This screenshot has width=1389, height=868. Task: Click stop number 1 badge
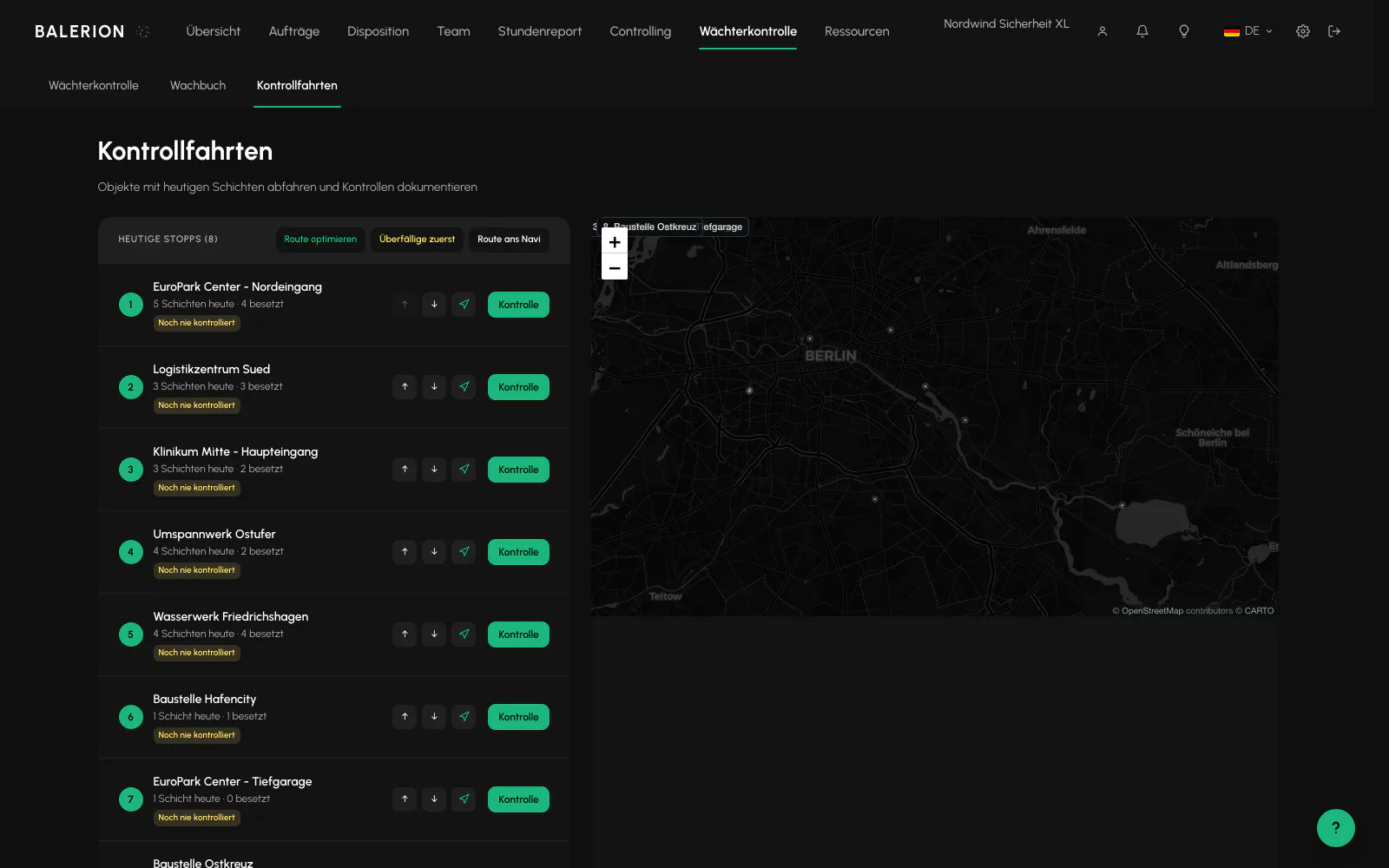(x=131, y=305)
